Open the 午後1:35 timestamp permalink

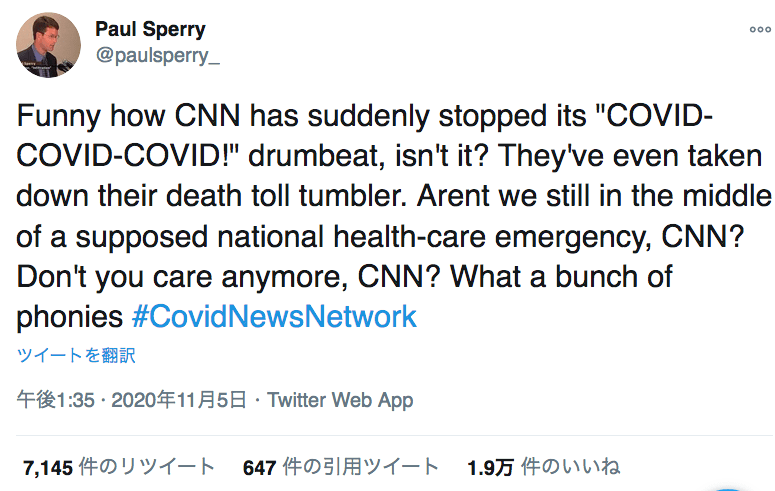point(55,400)
